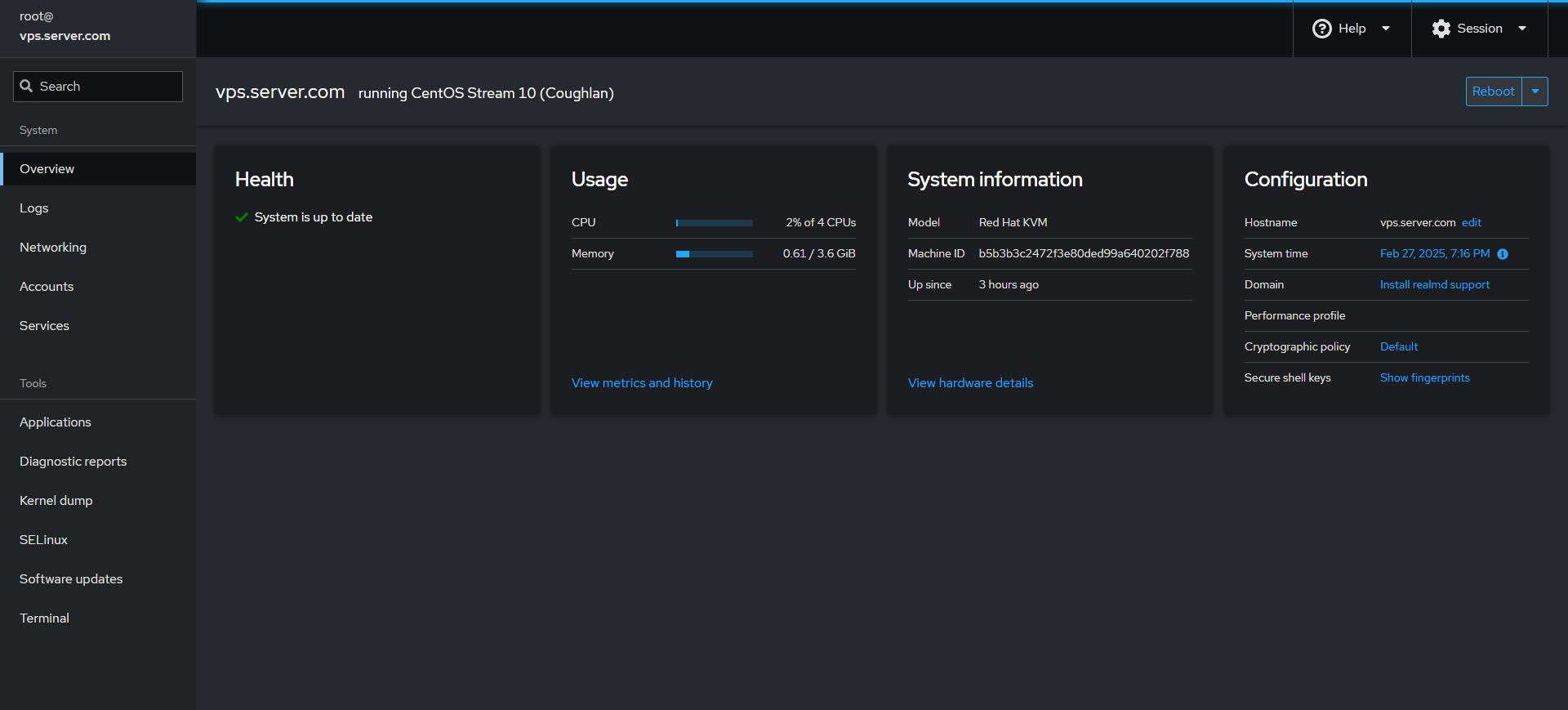Click Install realmd support link
The height and width of the screenshot is (710, 1568).
tap(1435, 285)
